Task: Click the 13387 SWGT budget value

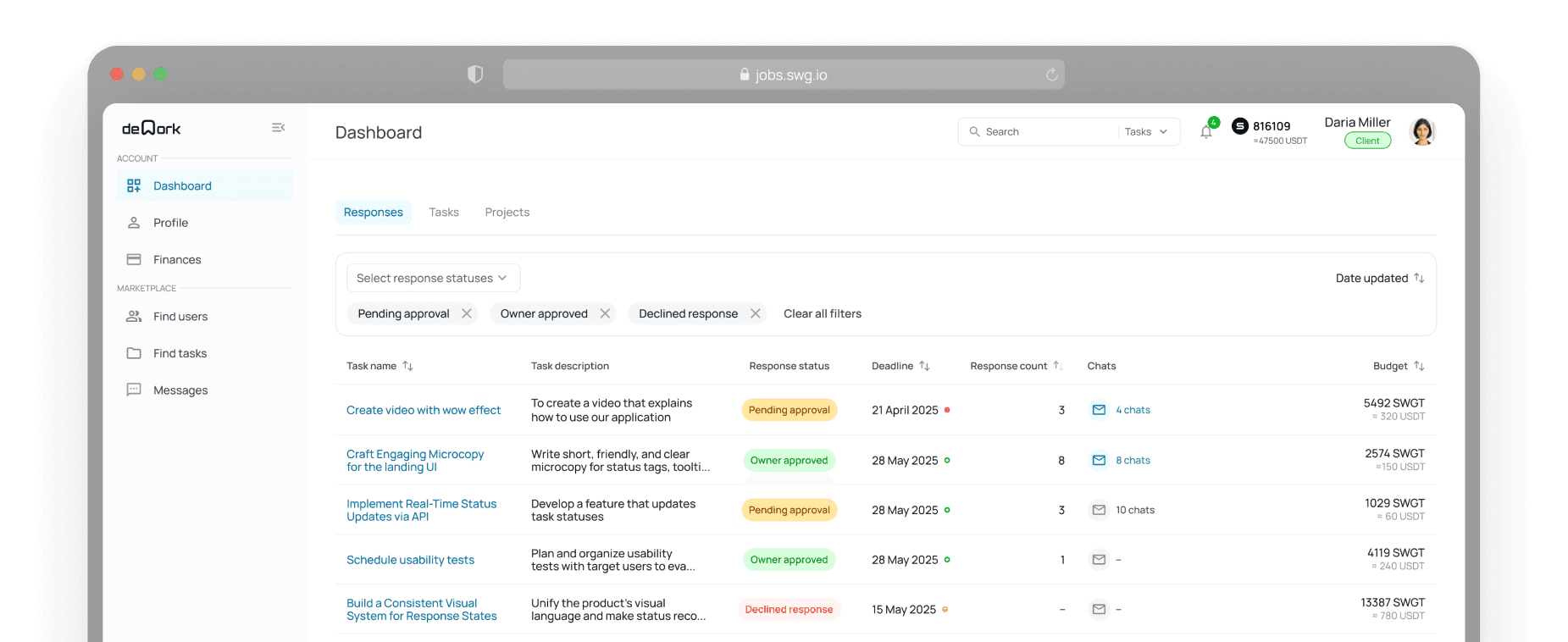Action: coord(1393,602)
